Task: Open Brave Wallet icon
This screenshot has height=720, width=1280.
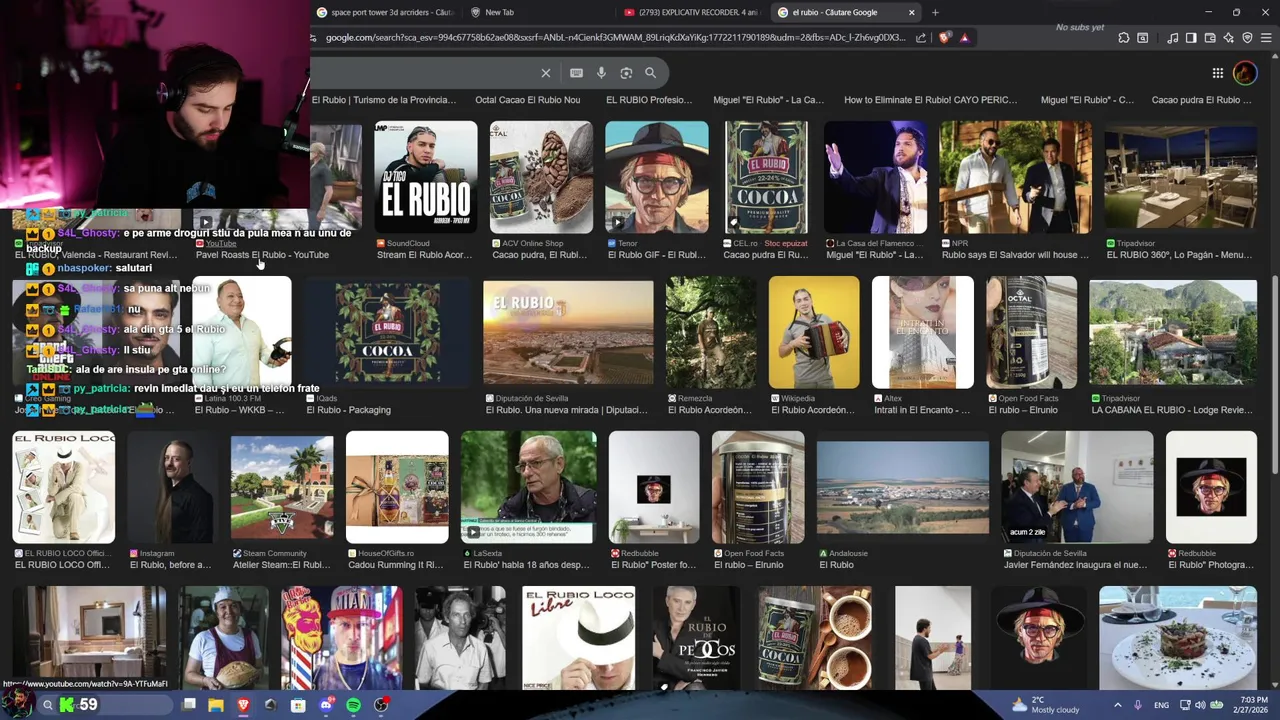Action: (x=1210, y=38)
